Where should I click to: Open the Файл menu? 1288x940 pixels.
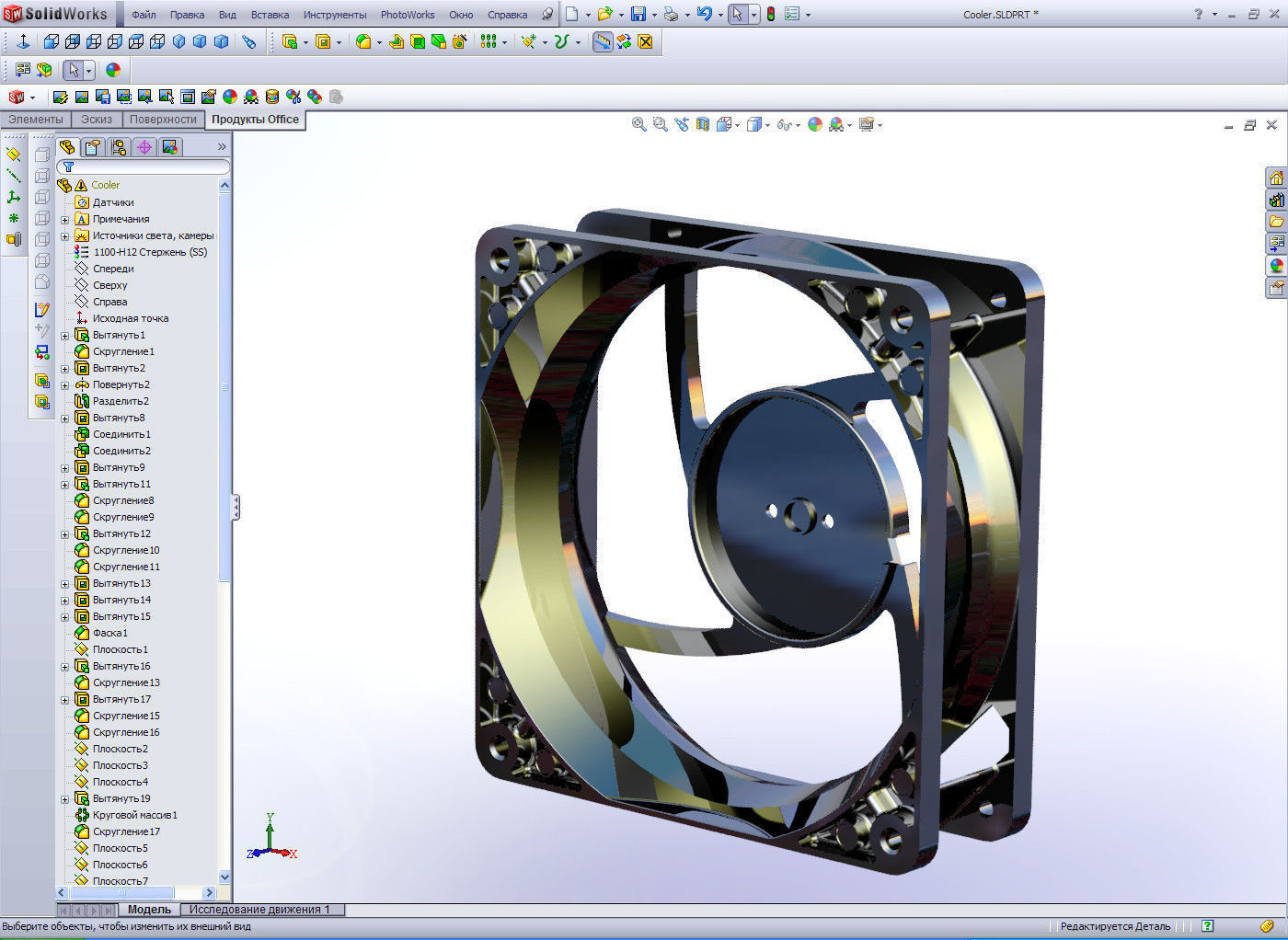[144, 15]
